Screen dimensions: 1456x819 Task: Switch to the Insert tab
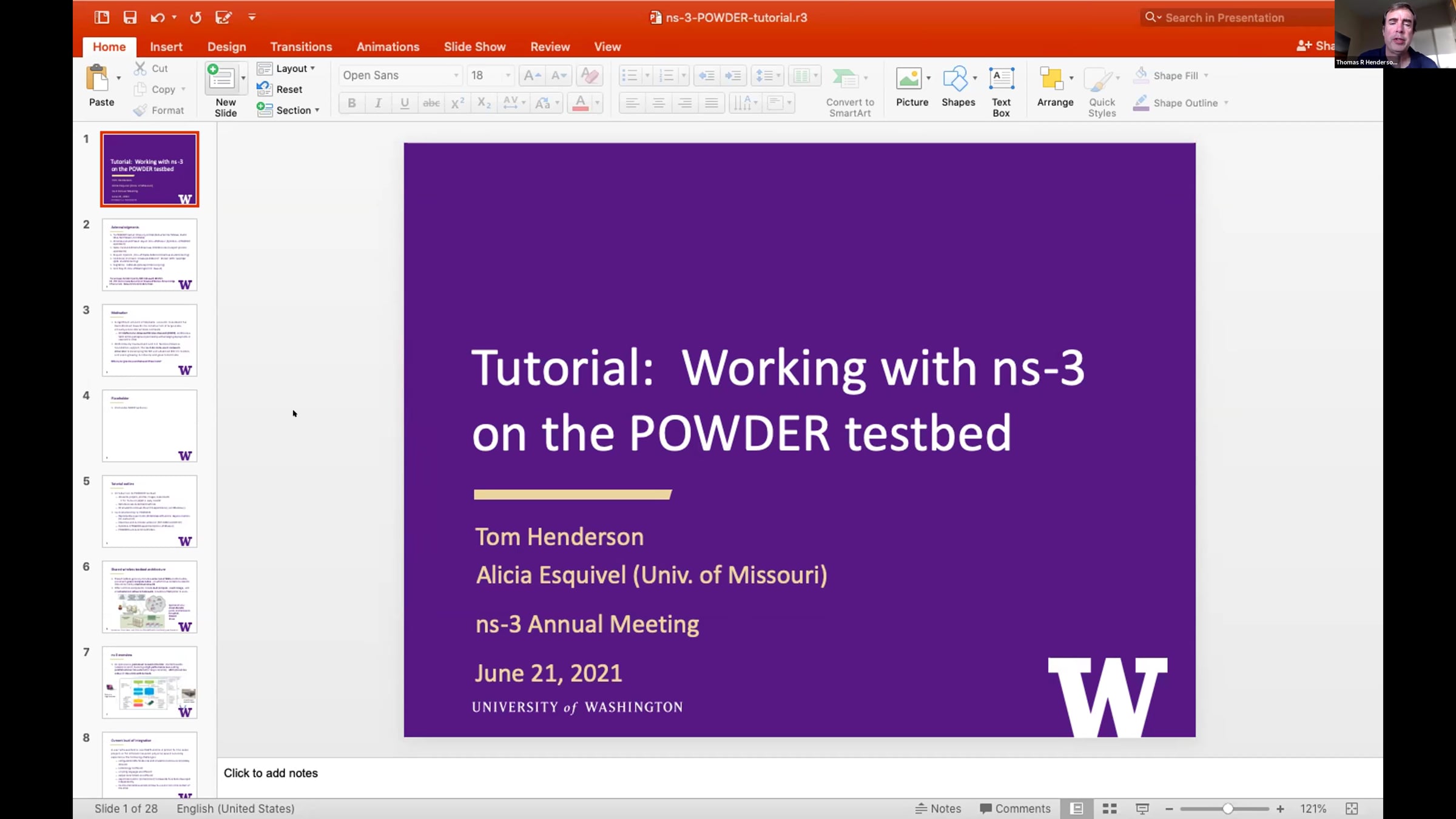(x=166, y=47)
